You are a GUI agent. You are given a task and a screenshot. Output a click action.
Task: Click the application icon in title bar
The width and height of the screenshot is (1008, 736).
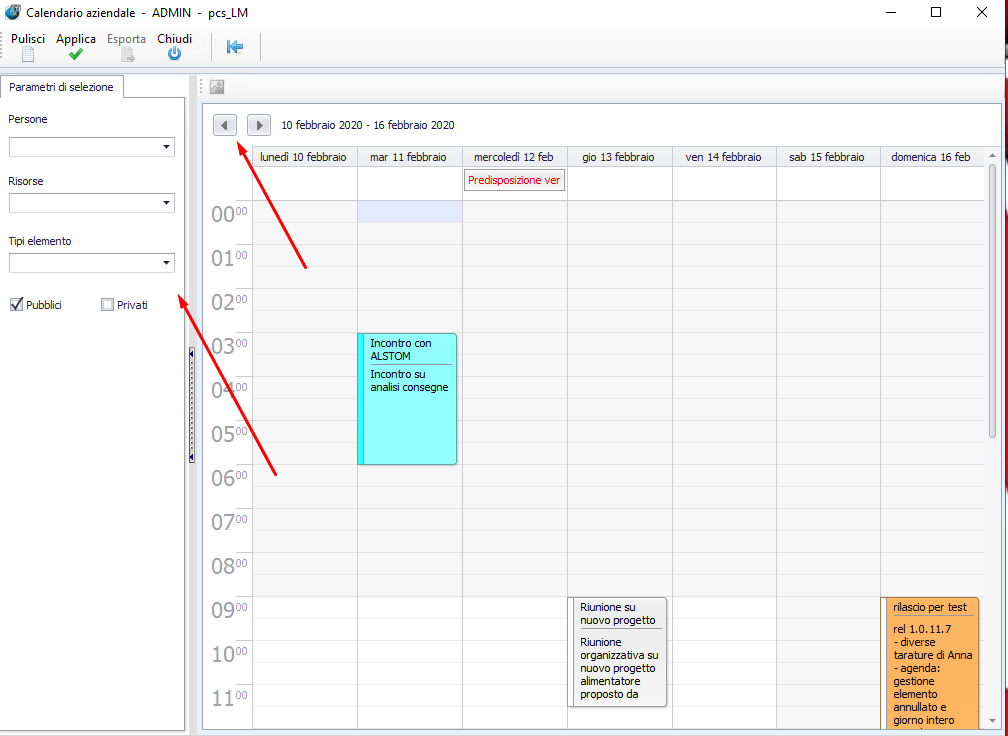click(x=13, y=13)
